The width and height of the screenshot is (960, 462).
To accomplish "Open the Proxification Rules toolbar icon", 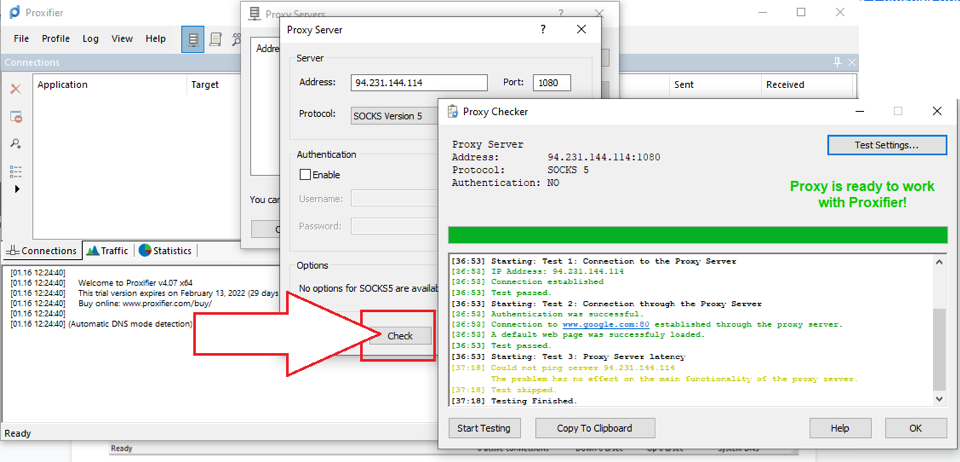I will click(x=215, y=39).
